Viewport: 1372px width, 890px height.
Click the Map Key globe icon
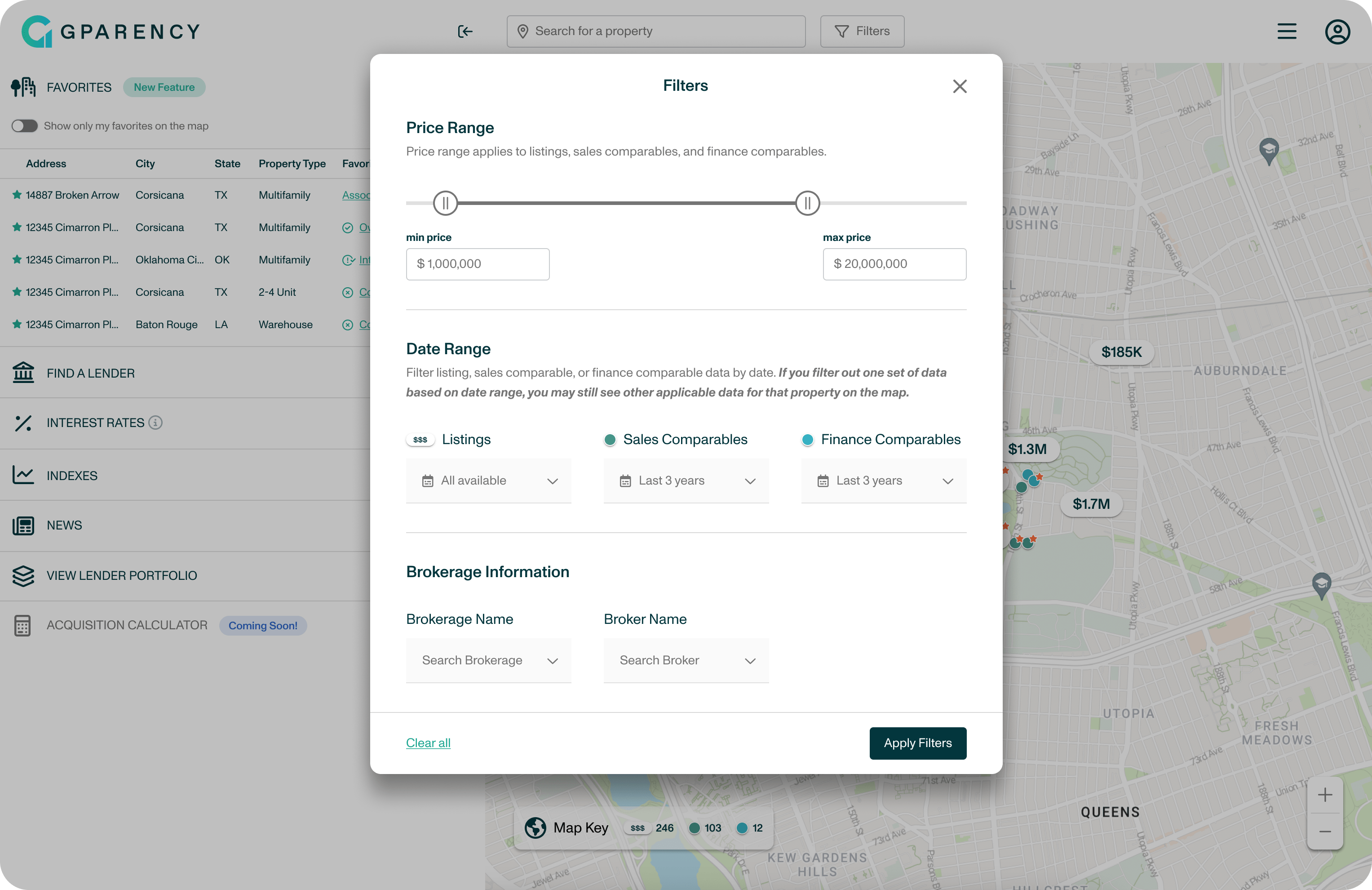[x=535, y=827]
